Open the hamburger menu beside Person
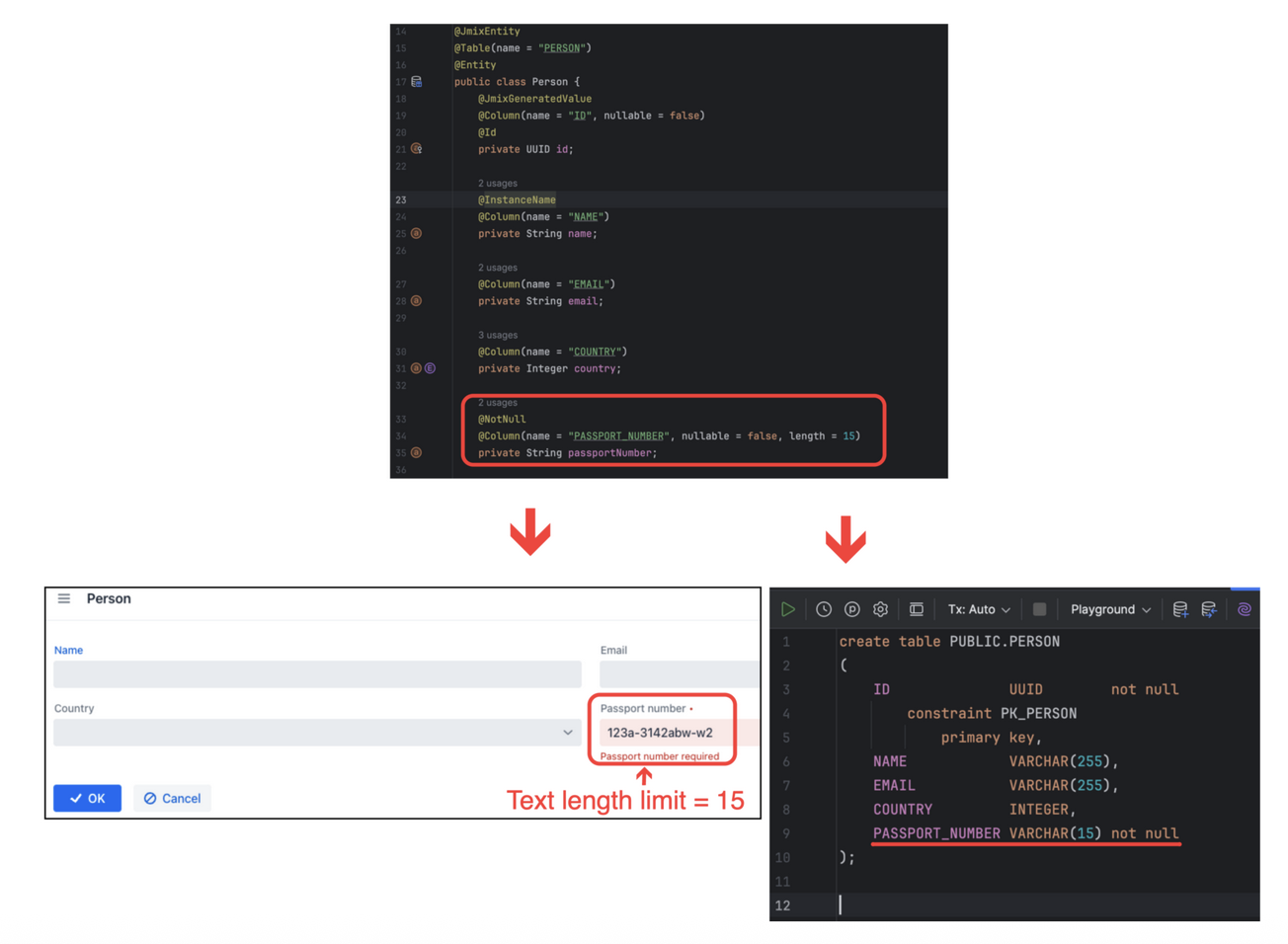The image size is (1288, 944). click(64, 598)
